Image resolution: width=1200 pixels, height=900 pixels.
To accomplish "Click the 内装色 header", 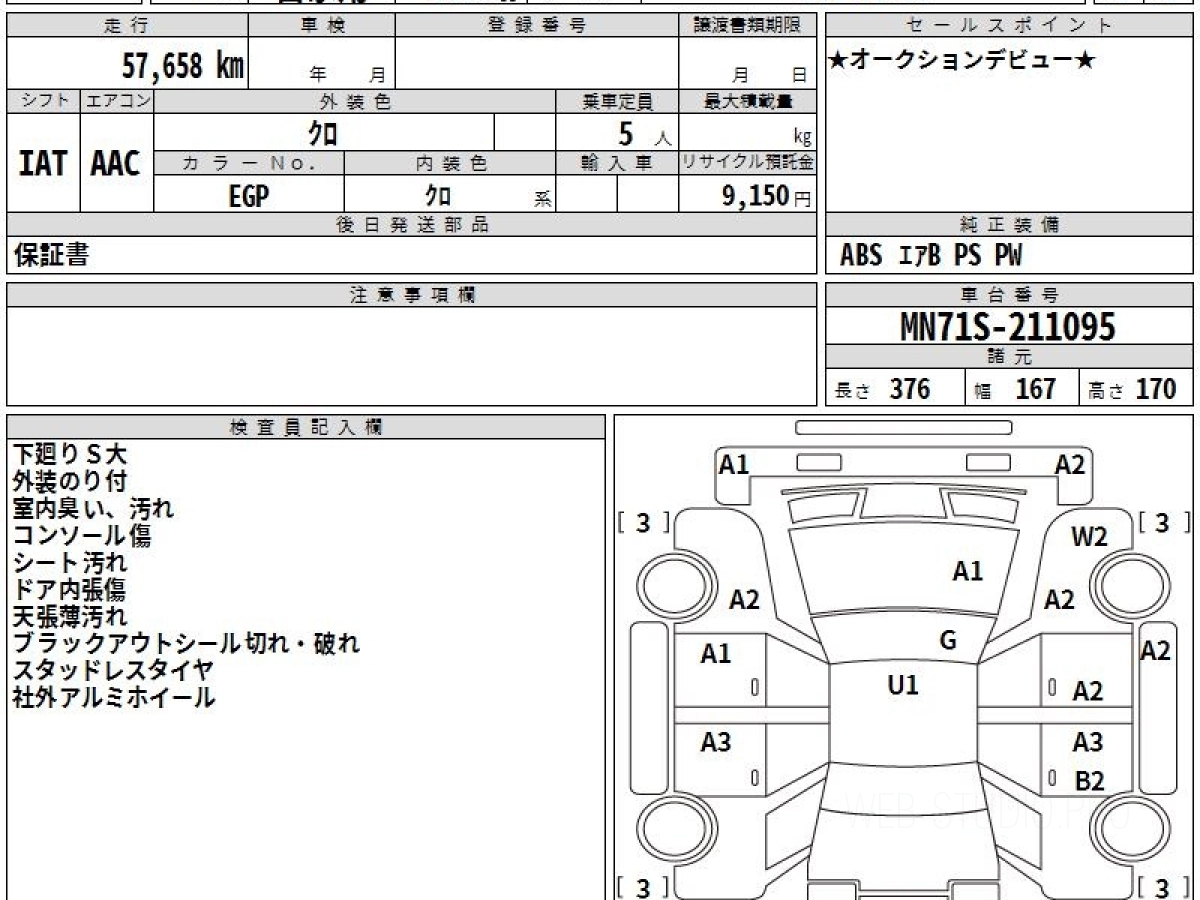I will tap(450, 163).
